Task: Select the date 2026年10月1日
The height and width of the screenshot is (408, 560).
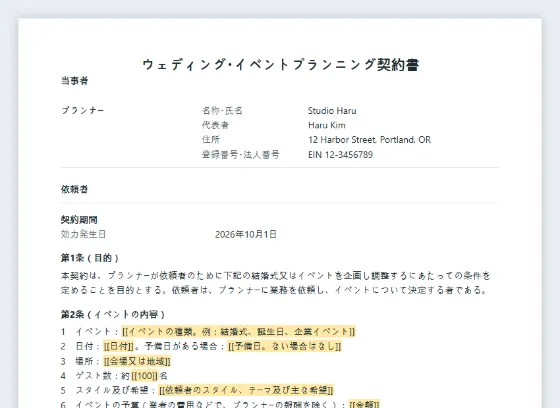Action: (x=246, y=234)
